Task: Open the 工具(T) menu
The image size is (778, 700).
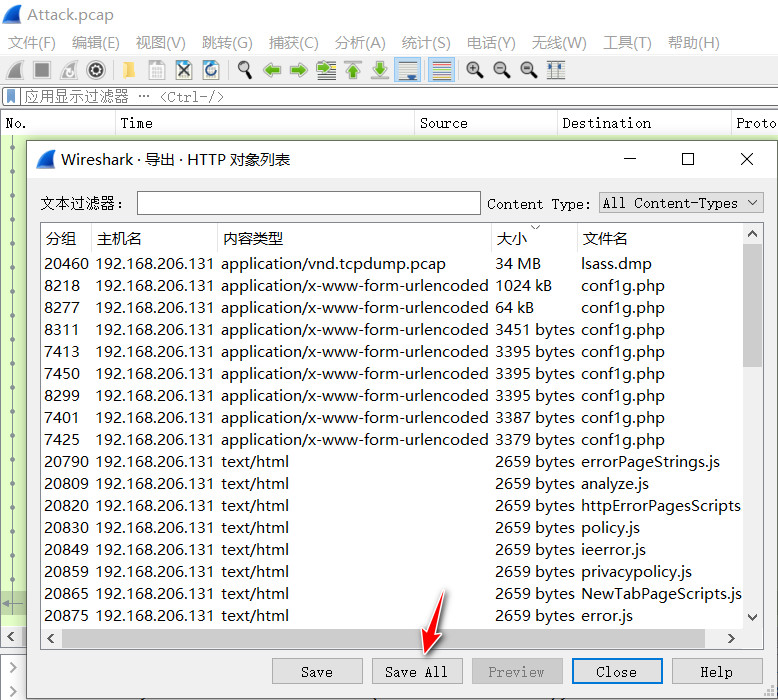Action: (627, 43)
